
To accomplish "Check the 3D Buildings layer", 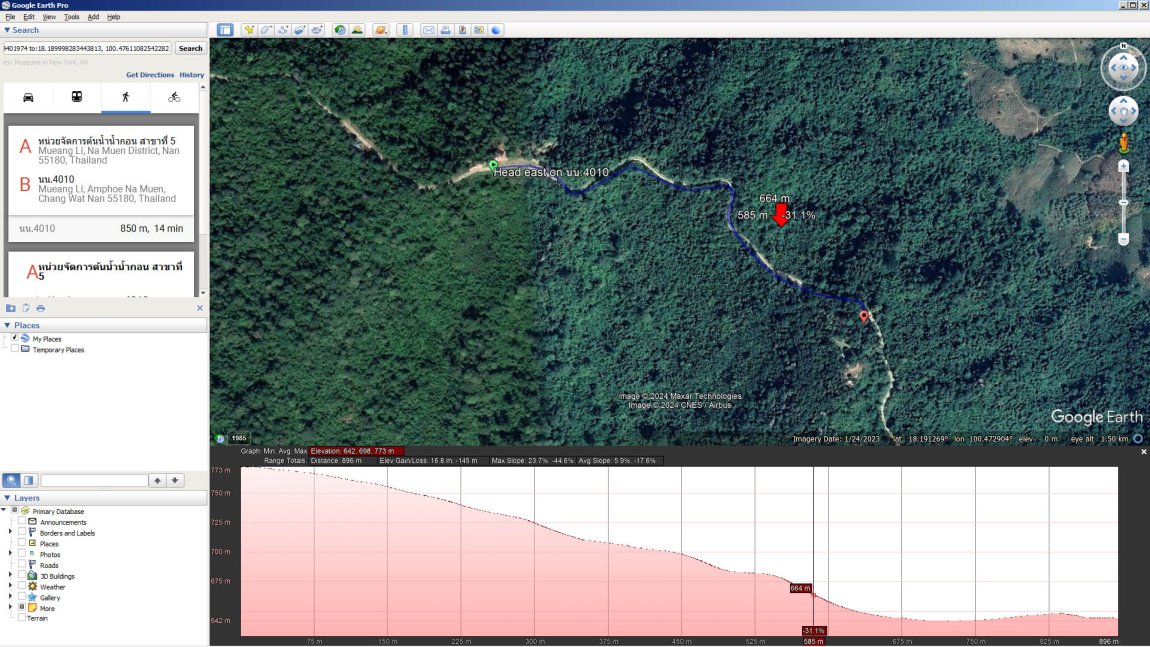I will pyautogui.click(x=21, y=576).
